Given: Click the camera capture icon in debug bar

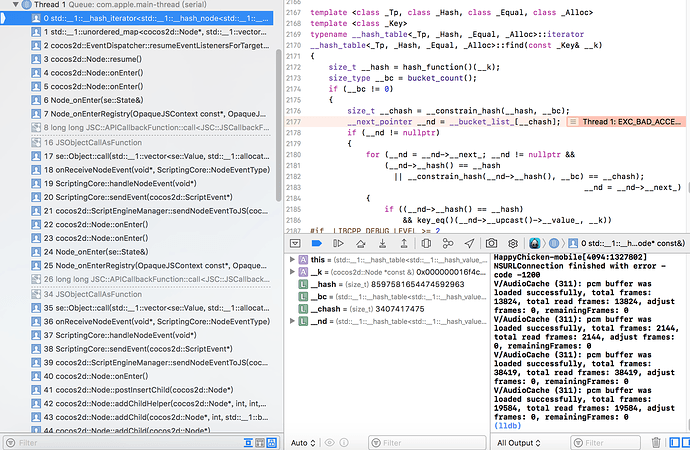Looking at the screenshot, I should click(x=491, y=243).
